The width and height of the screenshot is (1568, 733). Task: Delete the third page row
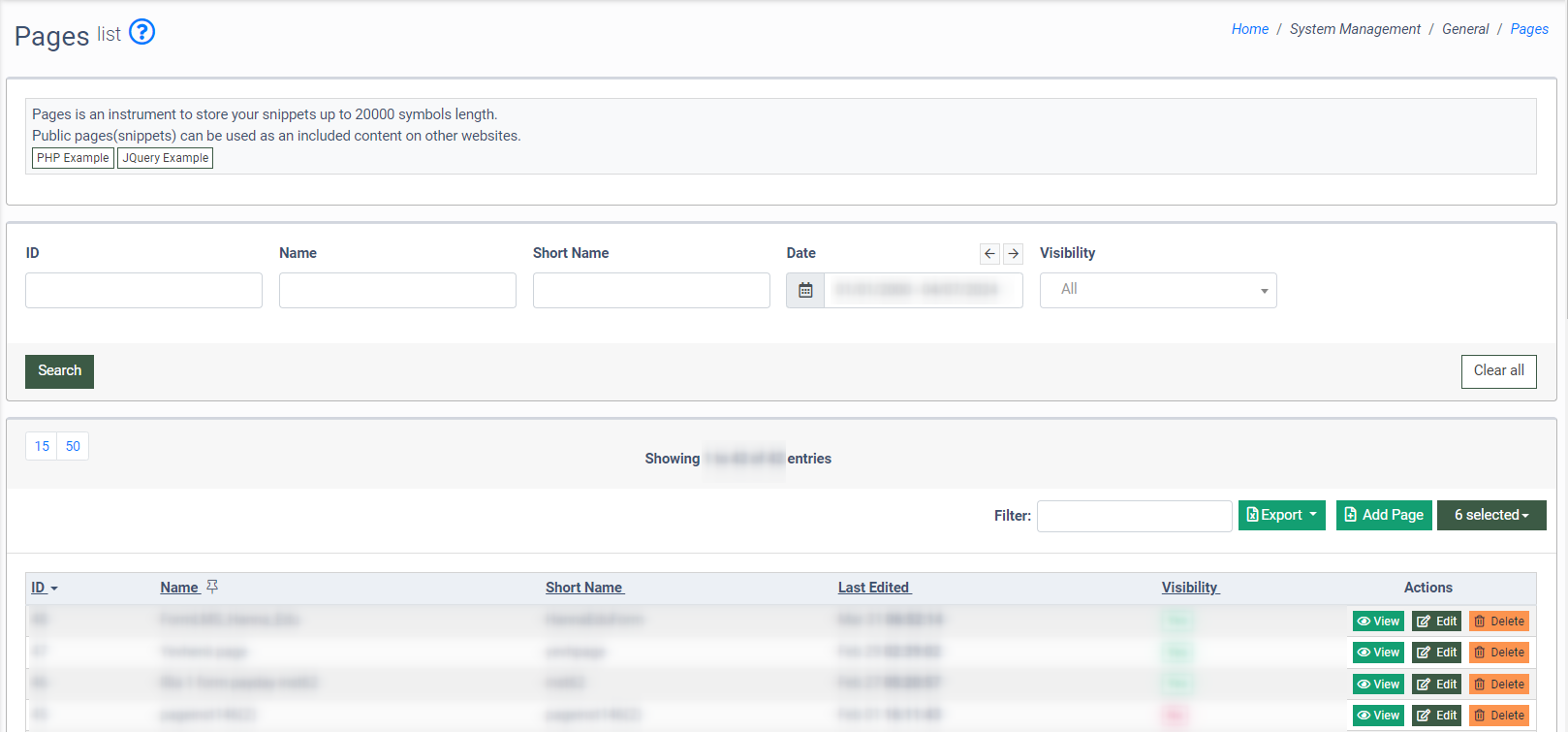click(x=1498, y=685)
